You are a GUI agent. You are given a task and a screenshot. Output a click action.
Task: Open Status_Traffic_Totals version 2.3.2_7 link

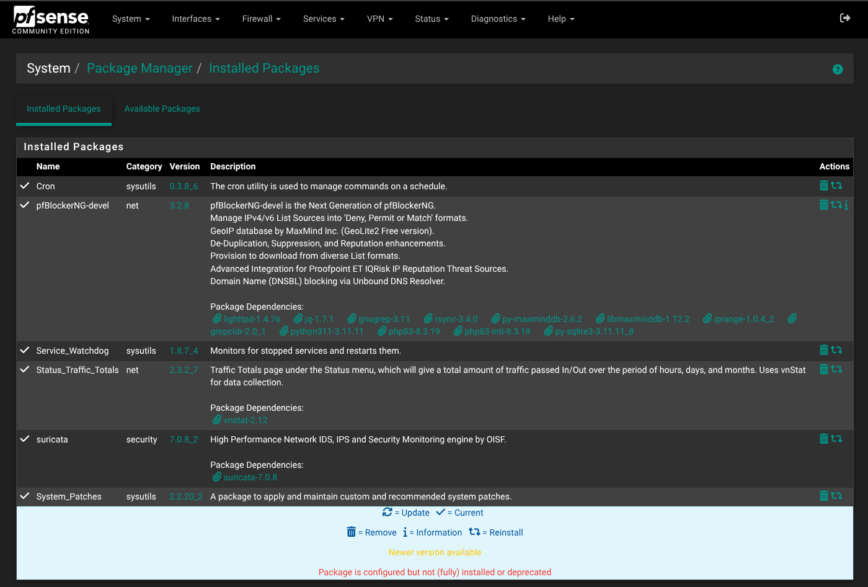click(x=184, y=370)
